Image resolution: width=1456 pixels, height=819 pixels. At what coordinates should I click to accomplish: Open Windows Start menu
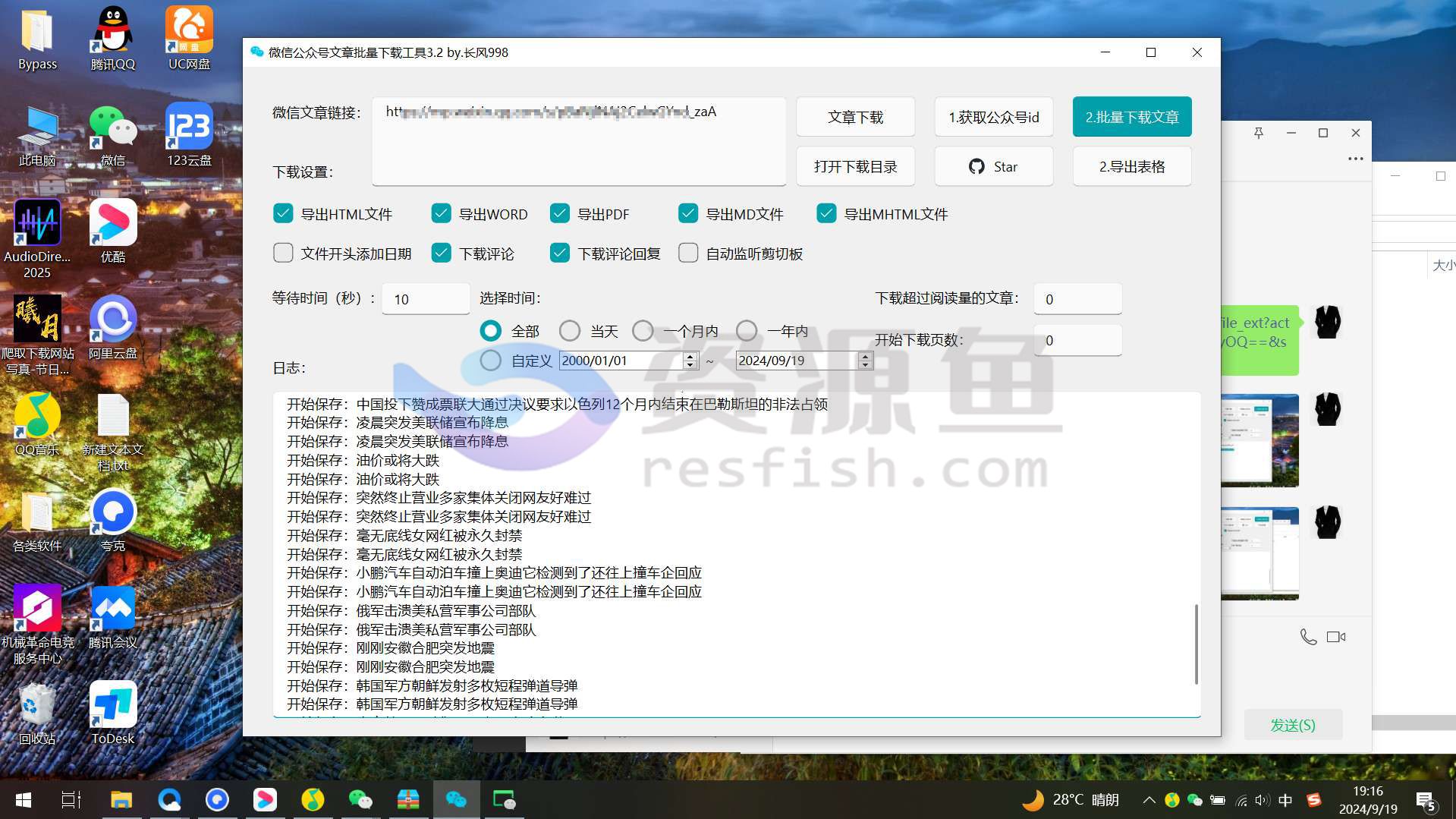[x=24, y=800]
